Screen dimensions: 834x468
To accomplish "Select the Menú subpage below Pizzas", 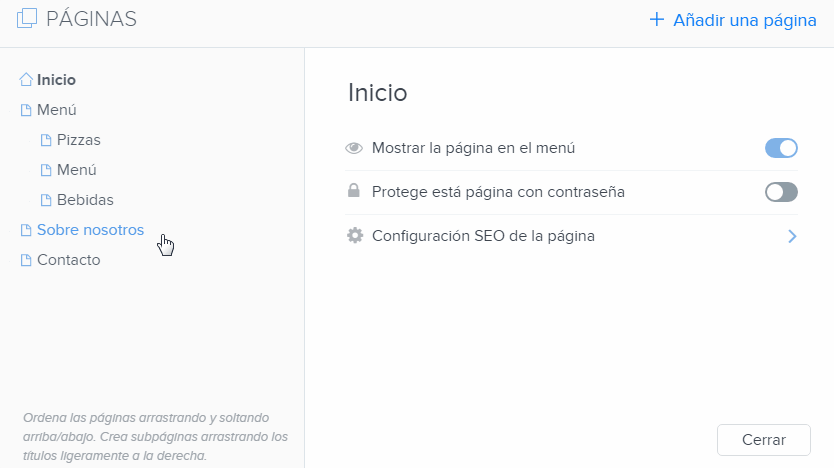I will click(x=77, y=170).
